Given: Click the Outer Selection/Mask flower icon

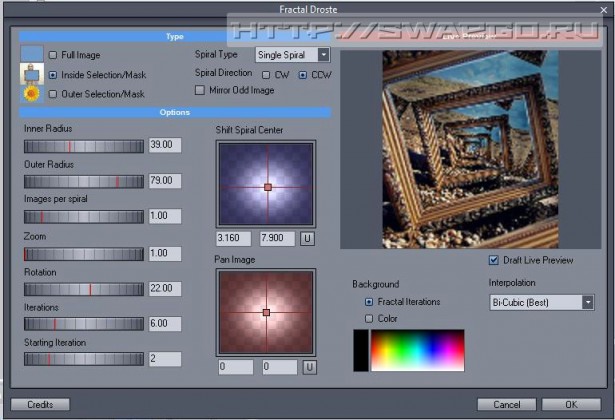Looking at the screenshot, I should pyautogui.click(x=32, y=94).
